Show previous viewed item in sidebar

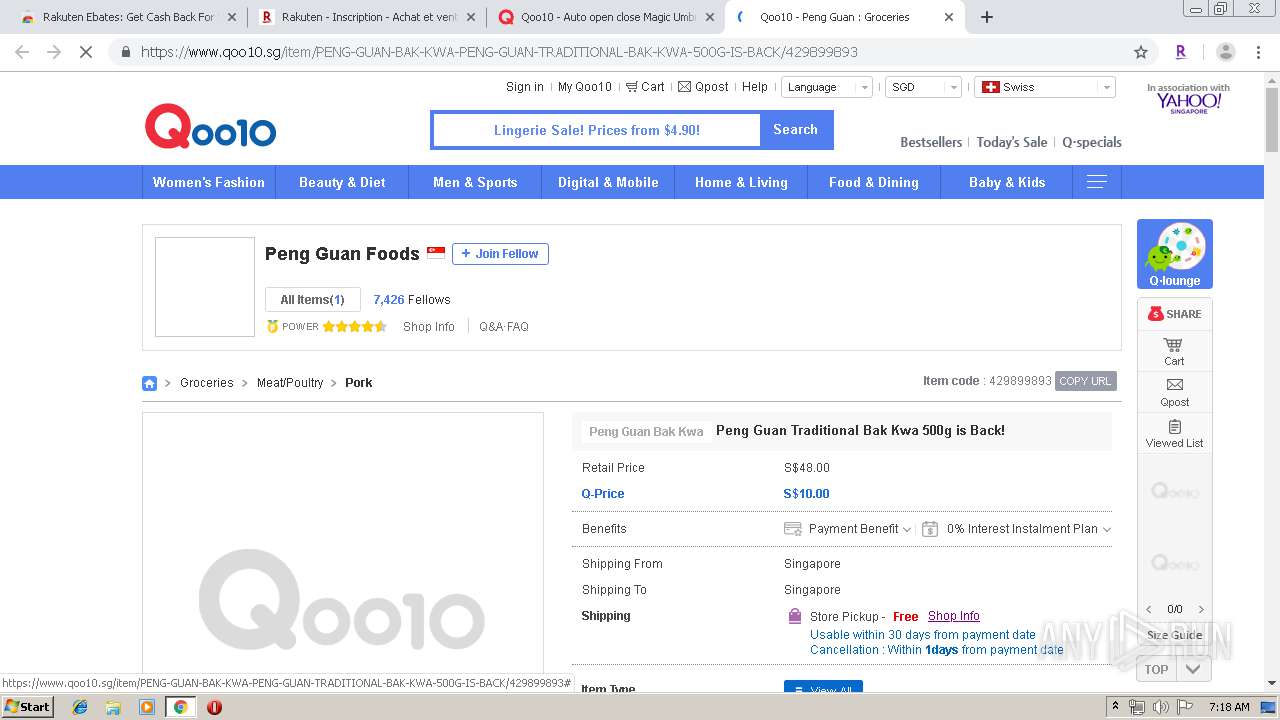click(1148, 609)
